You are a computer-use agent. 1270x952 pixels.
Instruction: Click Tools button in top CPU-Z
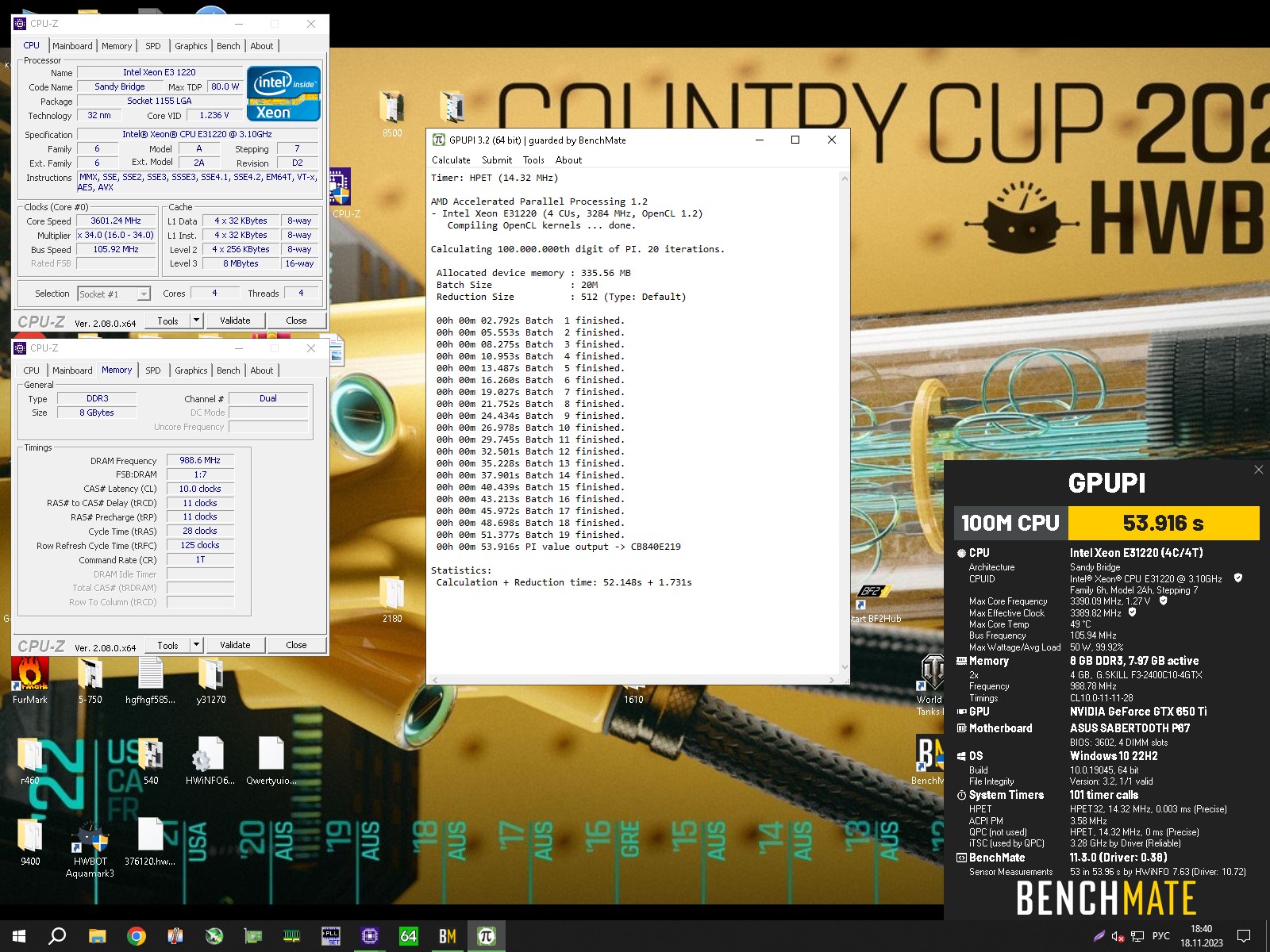pyautogui.click(x=167, y=321)
